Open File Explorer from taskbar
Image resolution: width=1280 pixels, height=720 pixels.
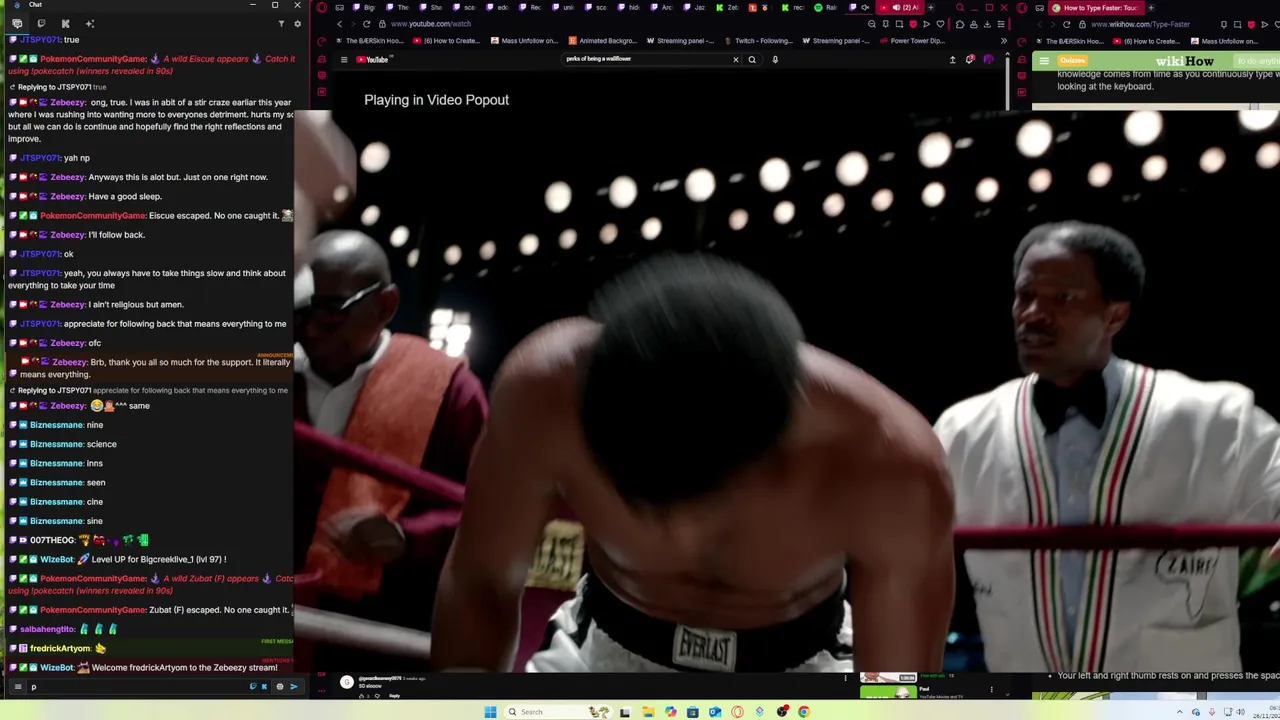pos(648,712)
